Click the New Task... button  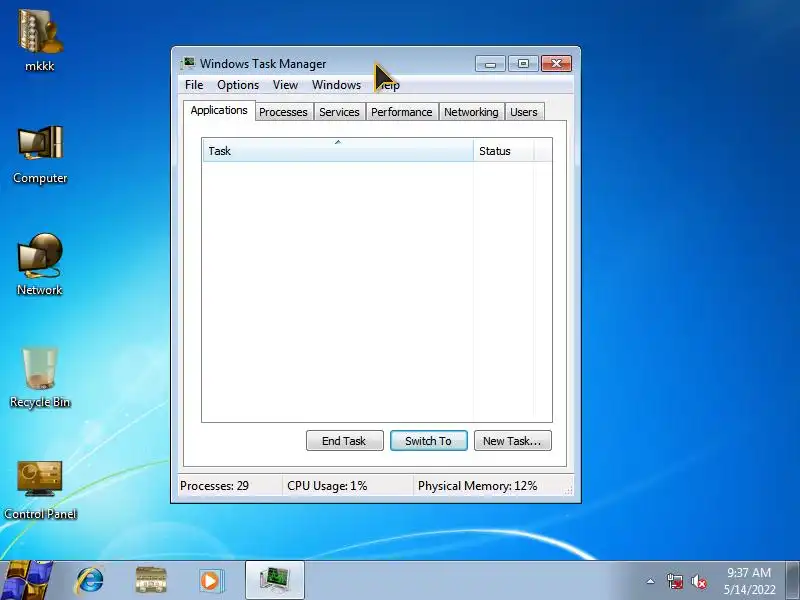point(513,441)
